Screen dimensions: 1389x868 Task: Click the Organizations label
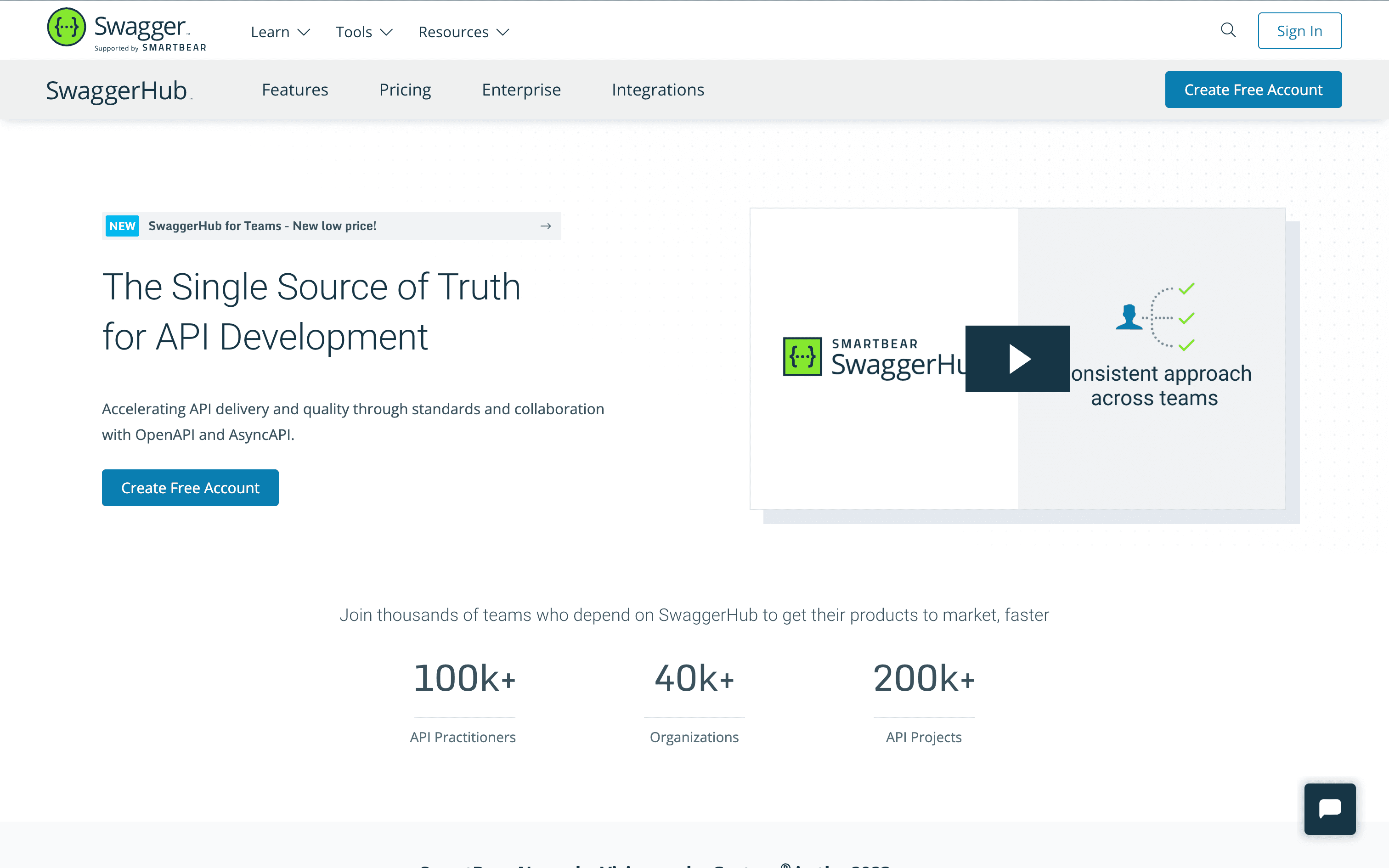tap(694, 737)
